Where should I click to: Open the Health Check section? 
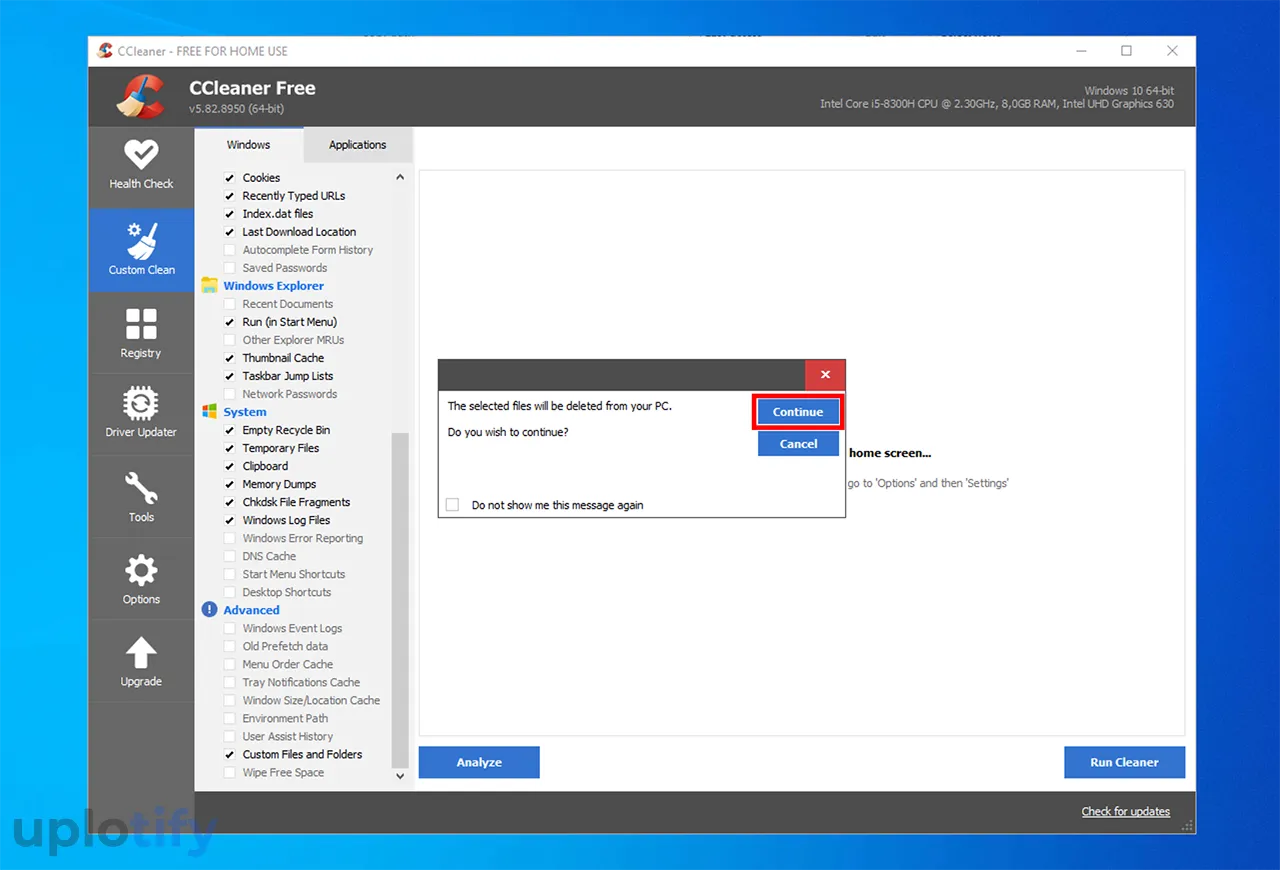(x=141, y=167)
